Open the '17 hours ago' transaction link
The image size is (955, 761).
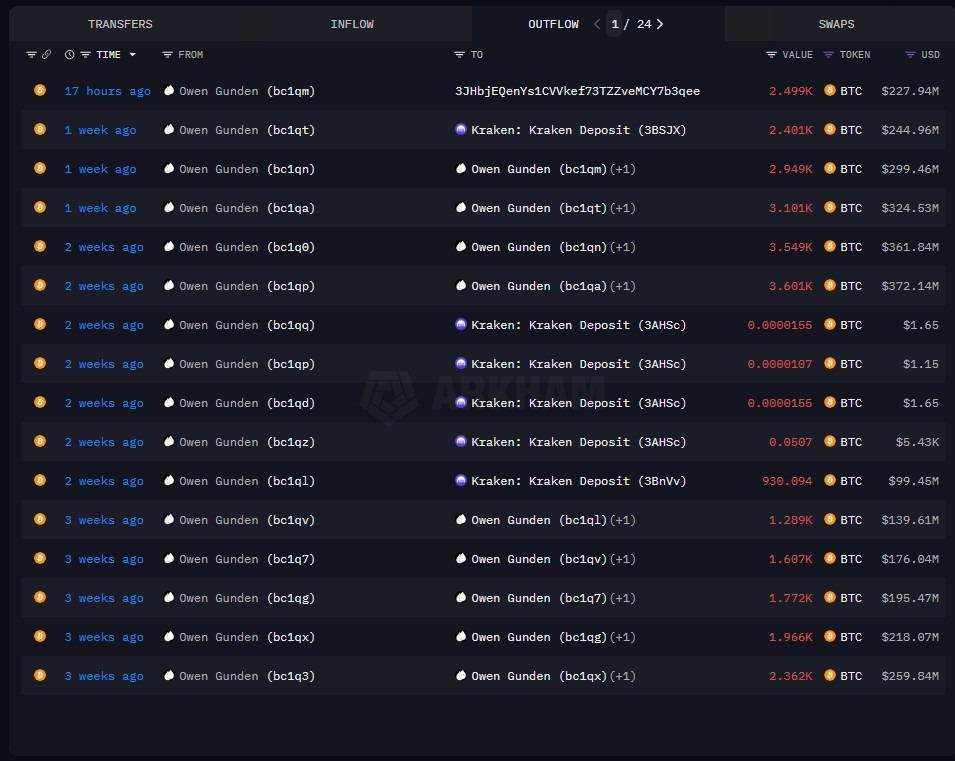click(x=107, y=91)
